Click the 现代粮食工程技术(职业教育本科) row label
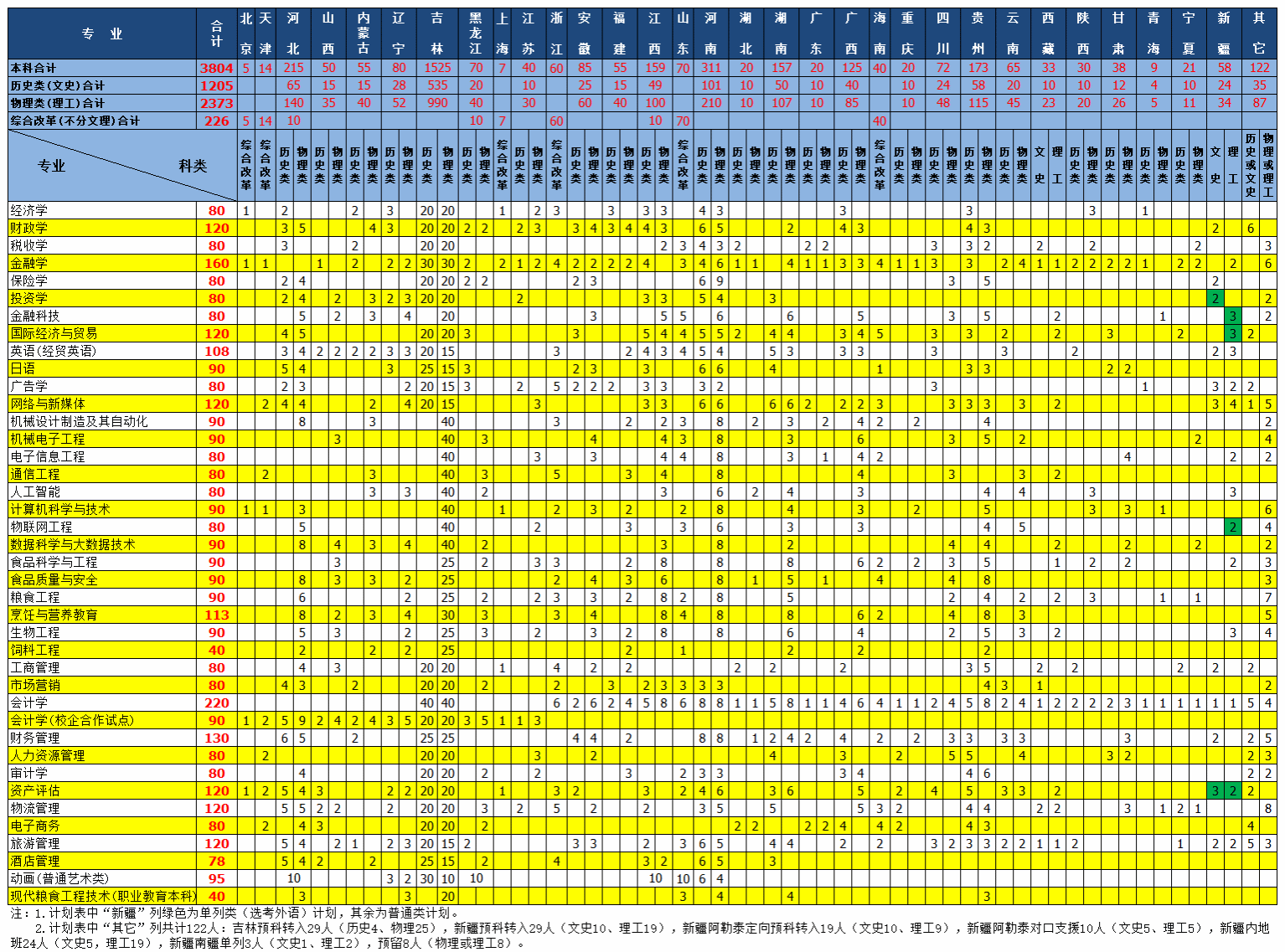 tap(102, 896)
